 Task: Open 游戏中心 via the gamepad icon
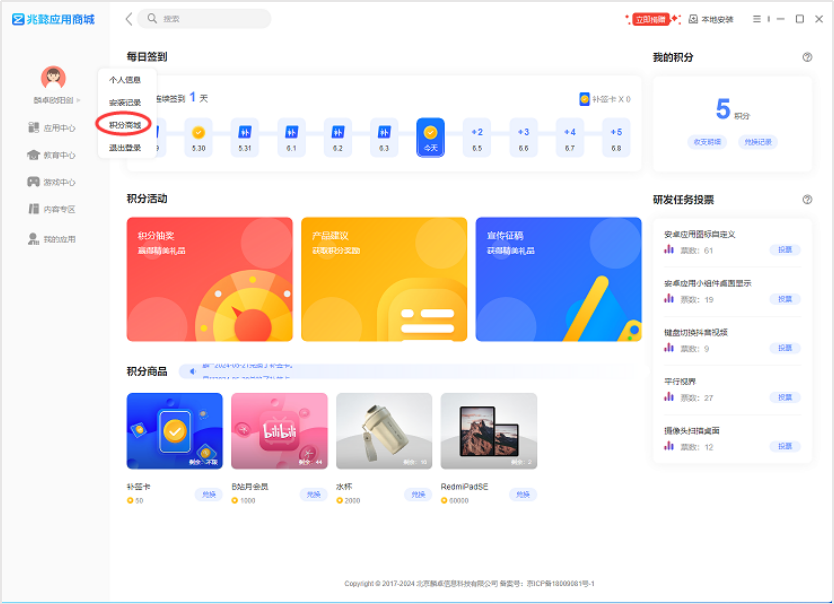(x=34, y=182)
